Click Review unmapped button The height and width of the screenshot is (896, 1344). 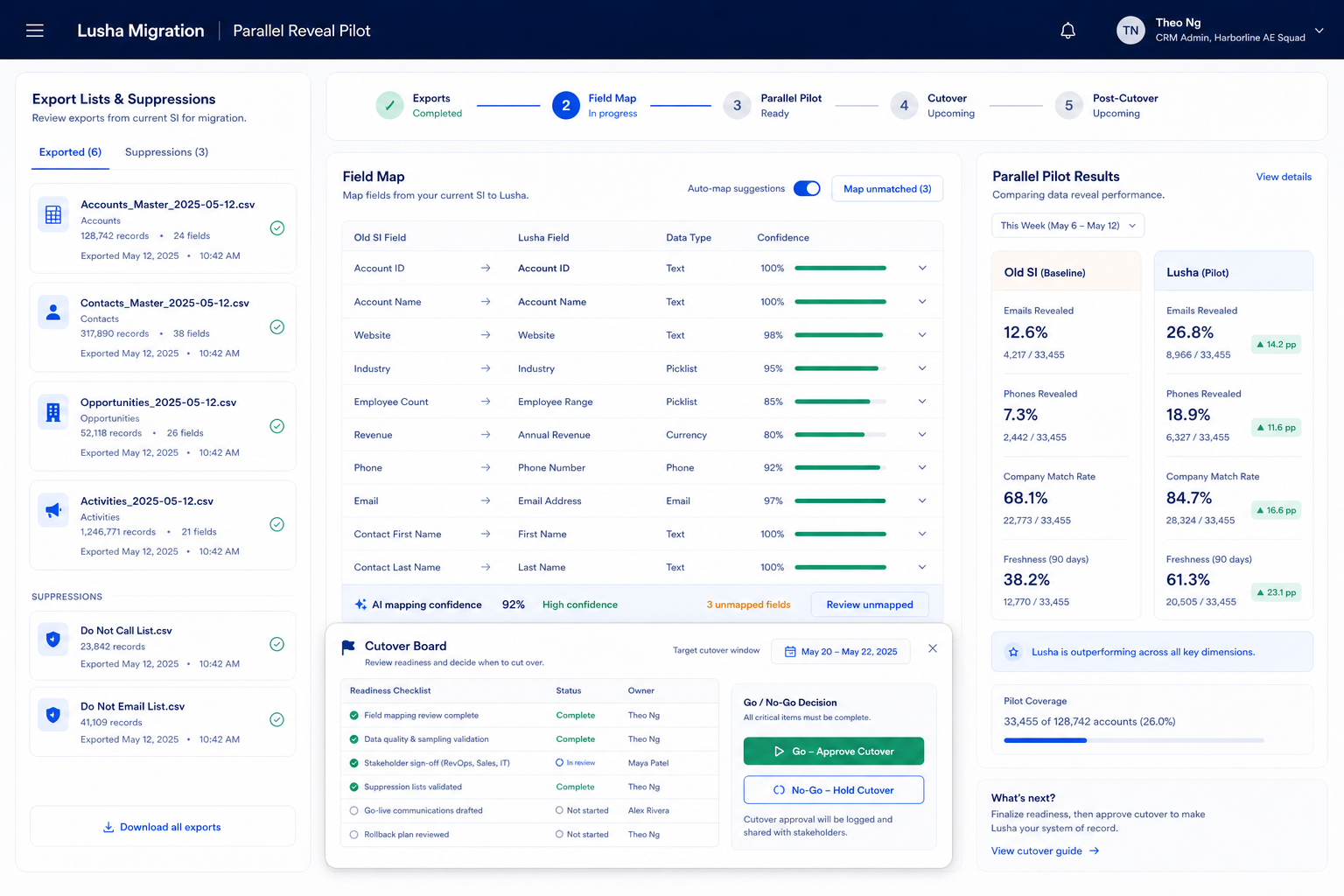(x=870, y=605)
